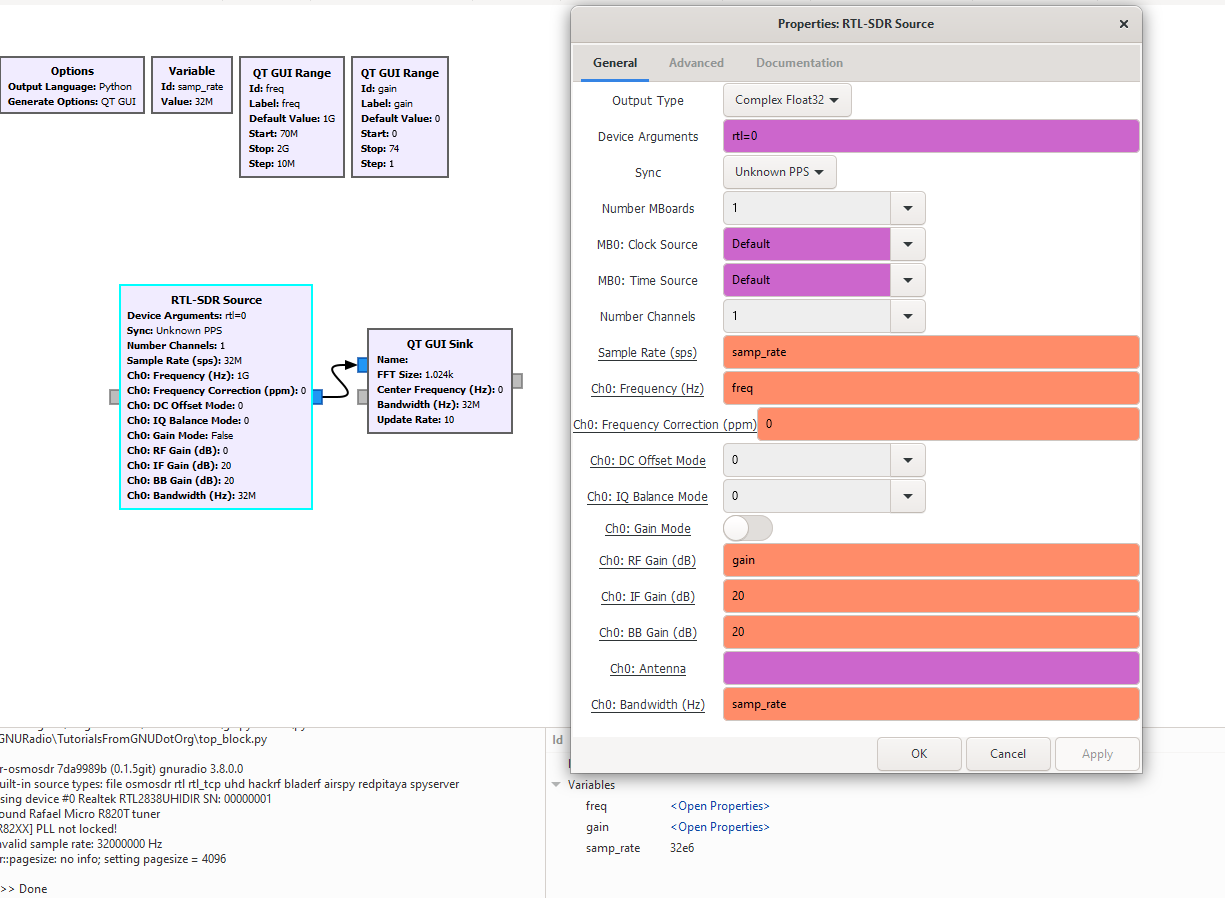Click RTL-SDR Source blue output port
The width and height of the screenshot is (1225, 898).
317,397
